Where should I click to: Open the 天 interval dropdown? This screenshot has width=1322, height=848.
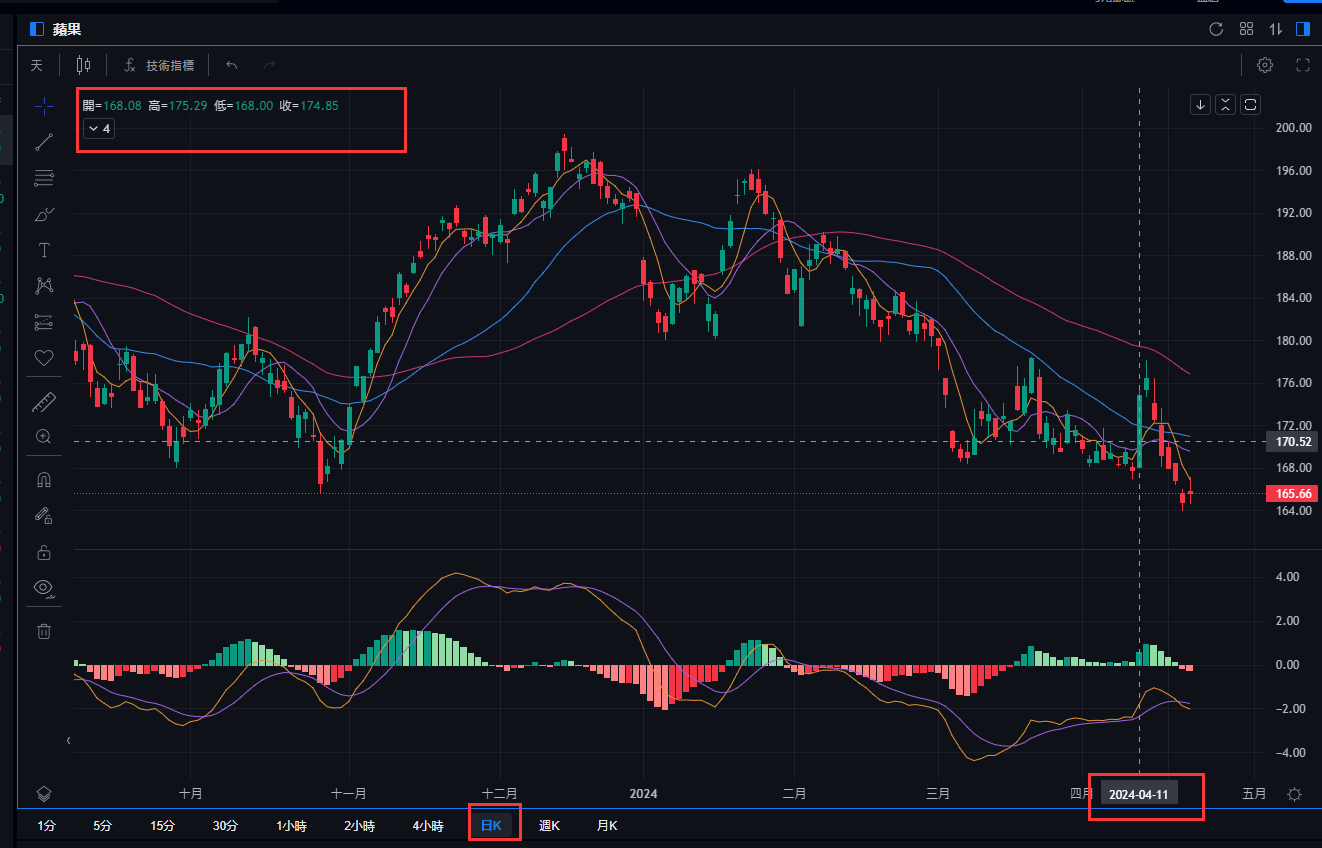[x=37, y=65]
